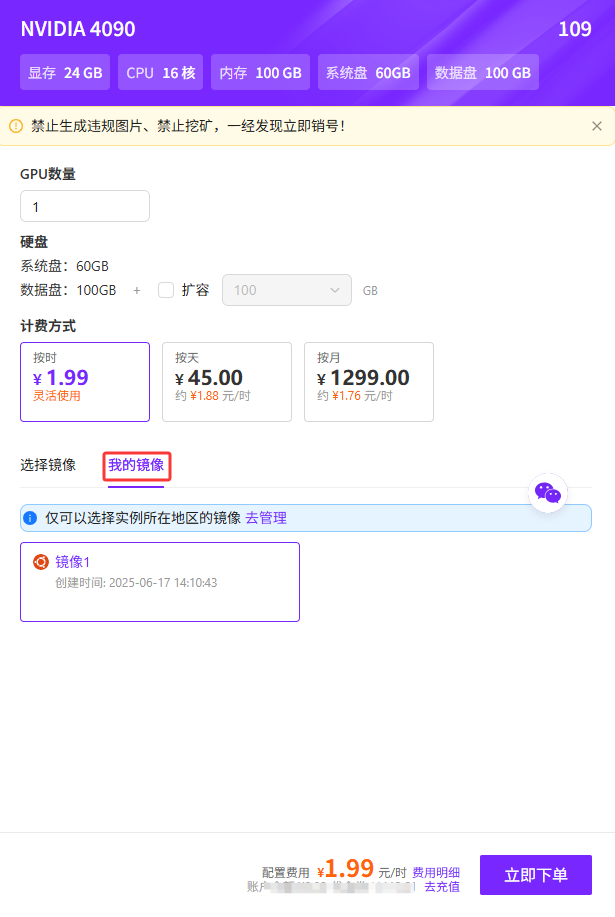Click the 数据盘 100 GB spec tag
The width and height of the screenshot is (615, 917).
coord(483,73)
